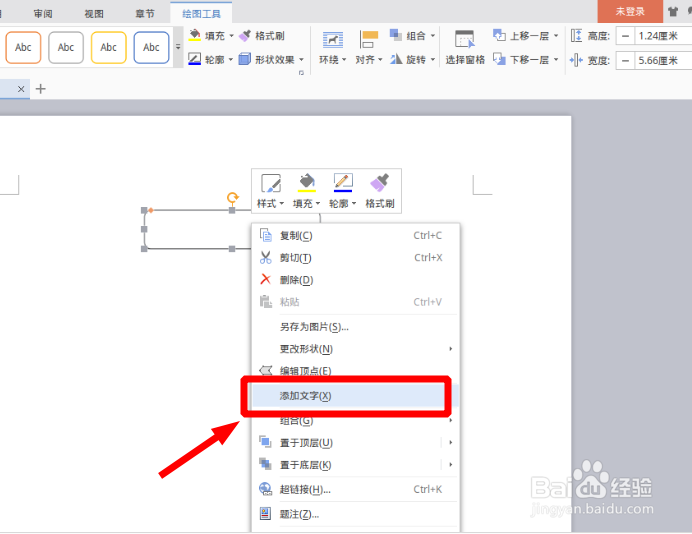Choose Add Text (添加文字)
The width and height of the screenshot is (692, 534).
click(356, 396)
